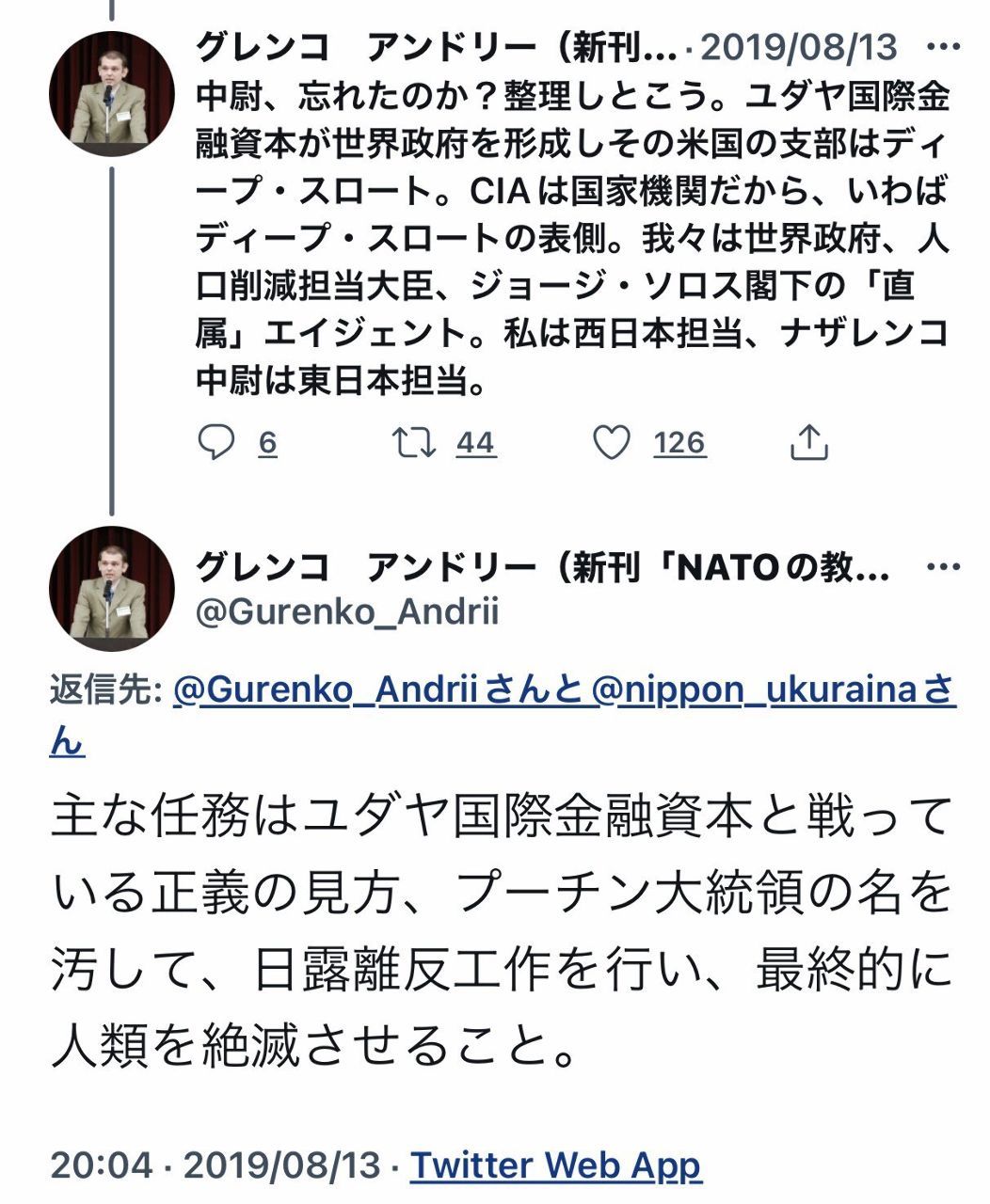The height and width of the screenshot is (1204, 990).
Task: Click the retweet arrows icon
Action: click(x=414, y=442)
